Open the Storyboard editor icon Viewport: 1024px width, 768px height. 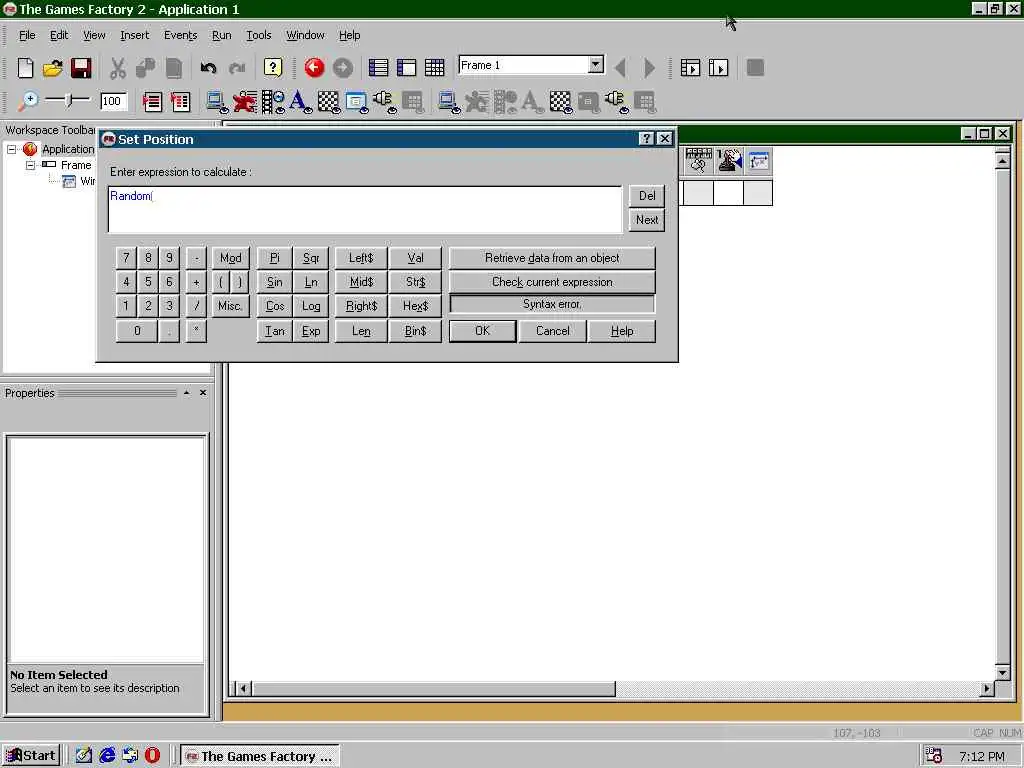tap(378, 67)
